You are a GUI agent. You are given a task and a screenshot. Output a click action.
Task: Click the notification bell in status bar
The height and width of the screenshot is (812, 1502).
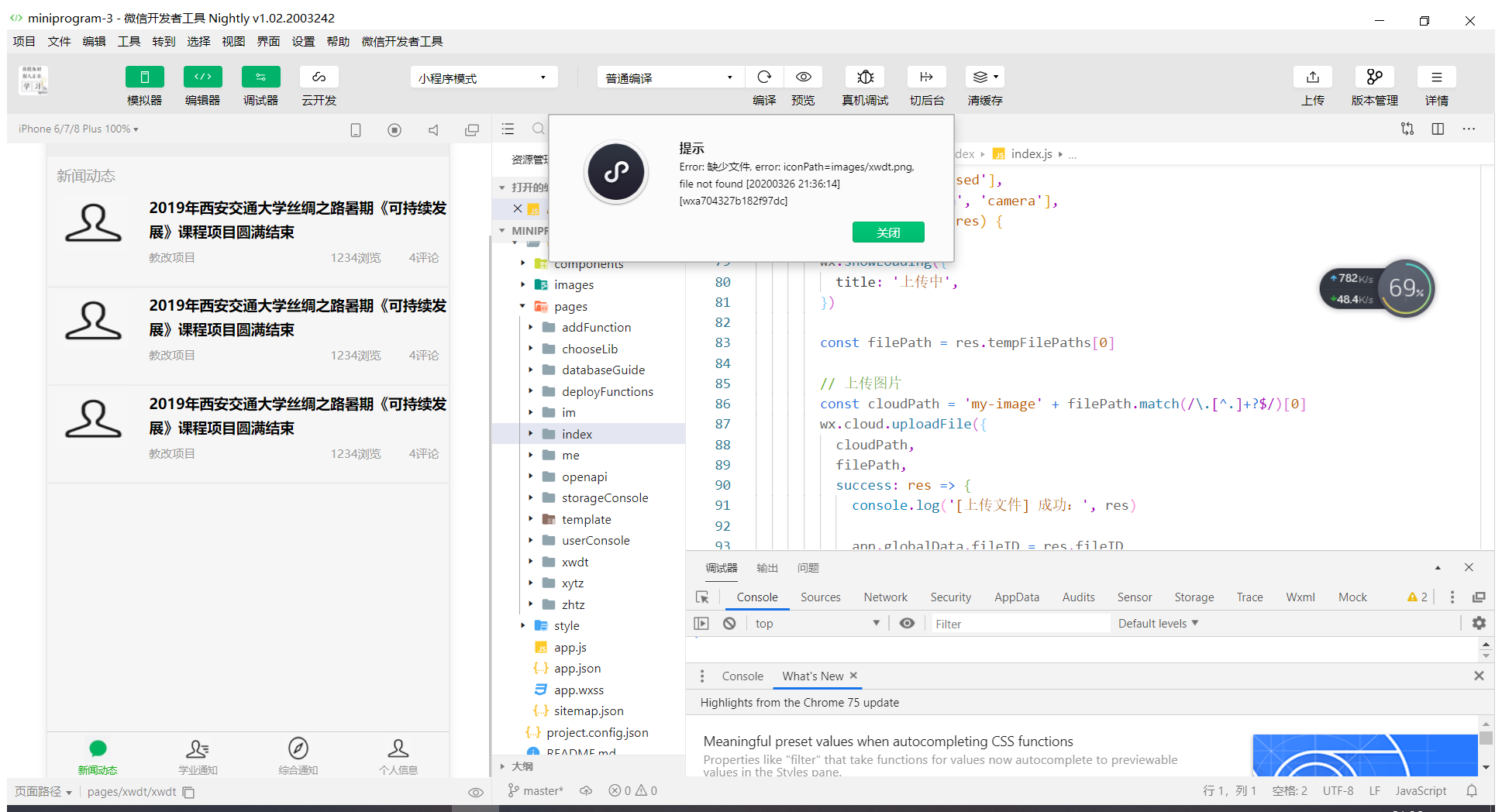click(1472, 791)
